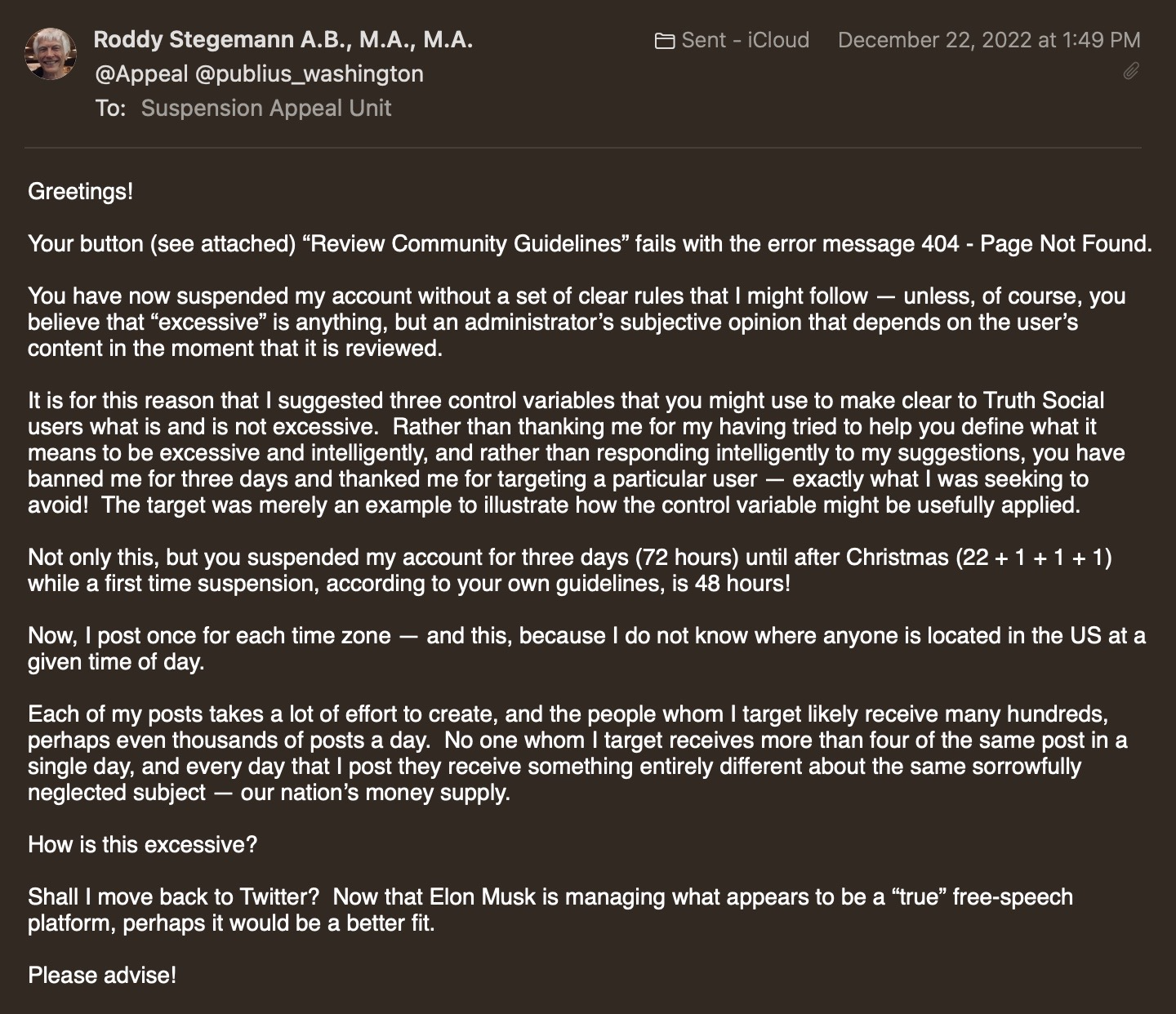Click the "To:" field label
The image size is (1176, 1014).
(110, 108)
